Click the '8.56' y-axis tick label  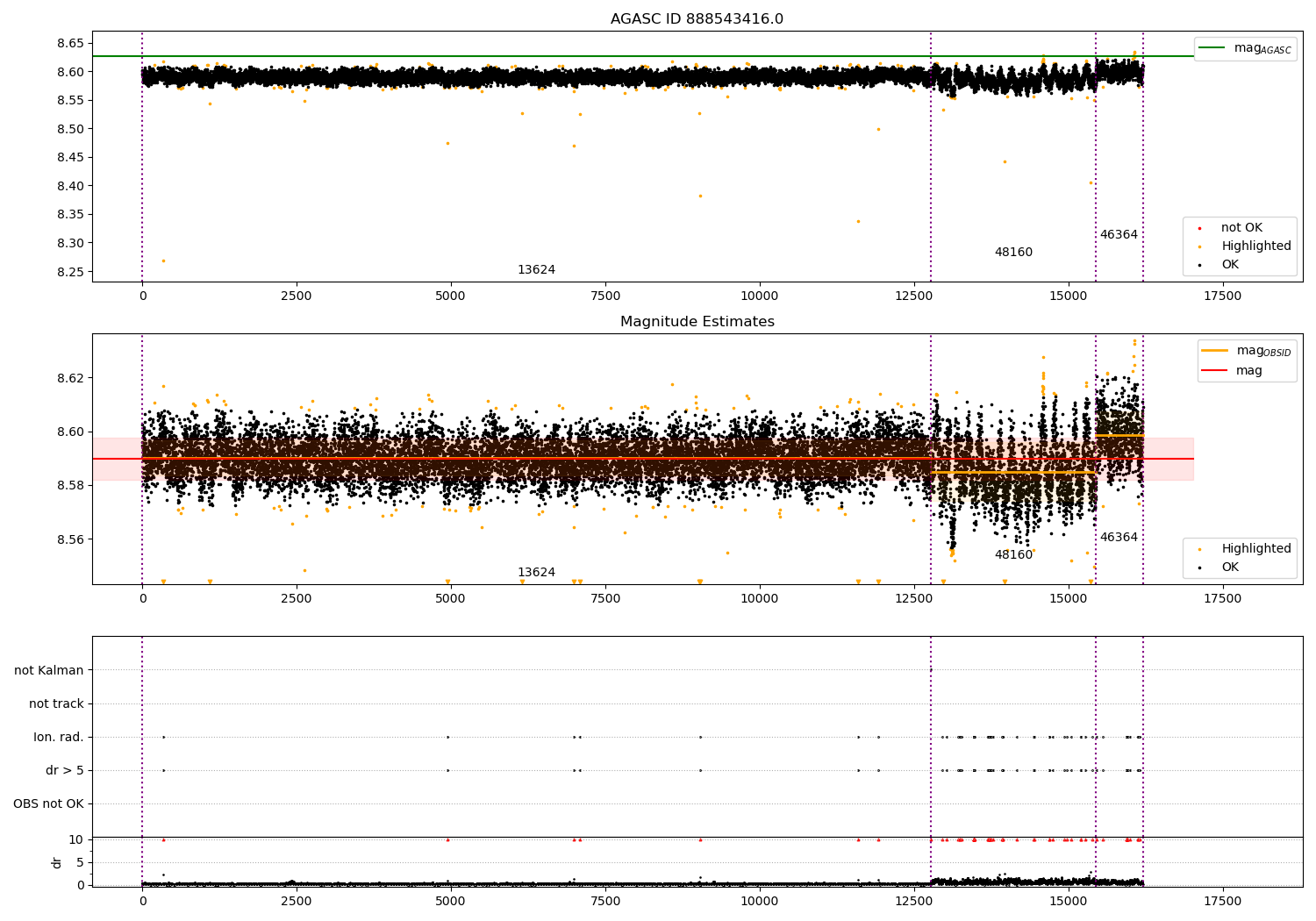[70, 539]
